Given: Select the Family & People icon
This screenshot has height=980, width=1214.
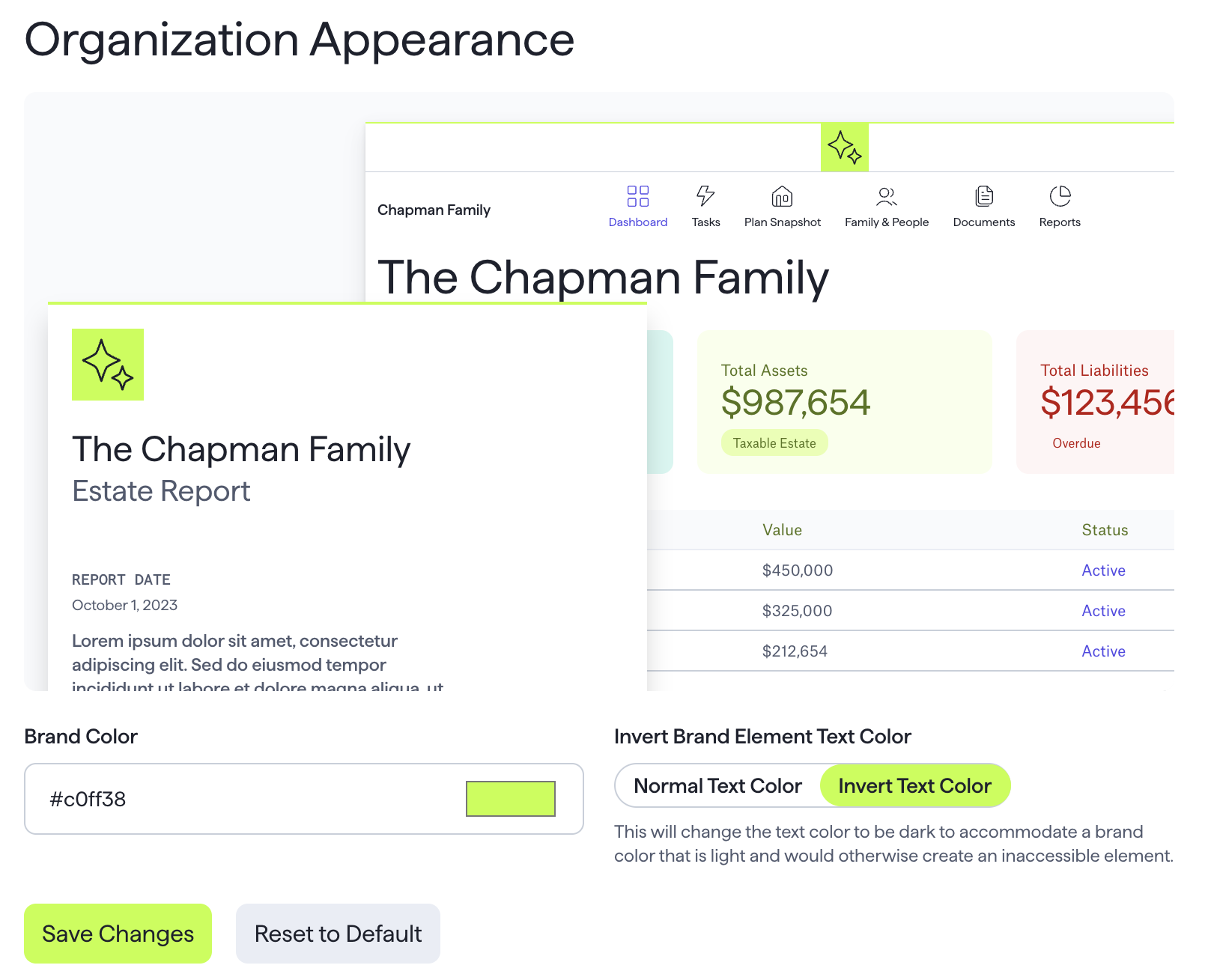Looking at the screenshot, I should (887, 196).
